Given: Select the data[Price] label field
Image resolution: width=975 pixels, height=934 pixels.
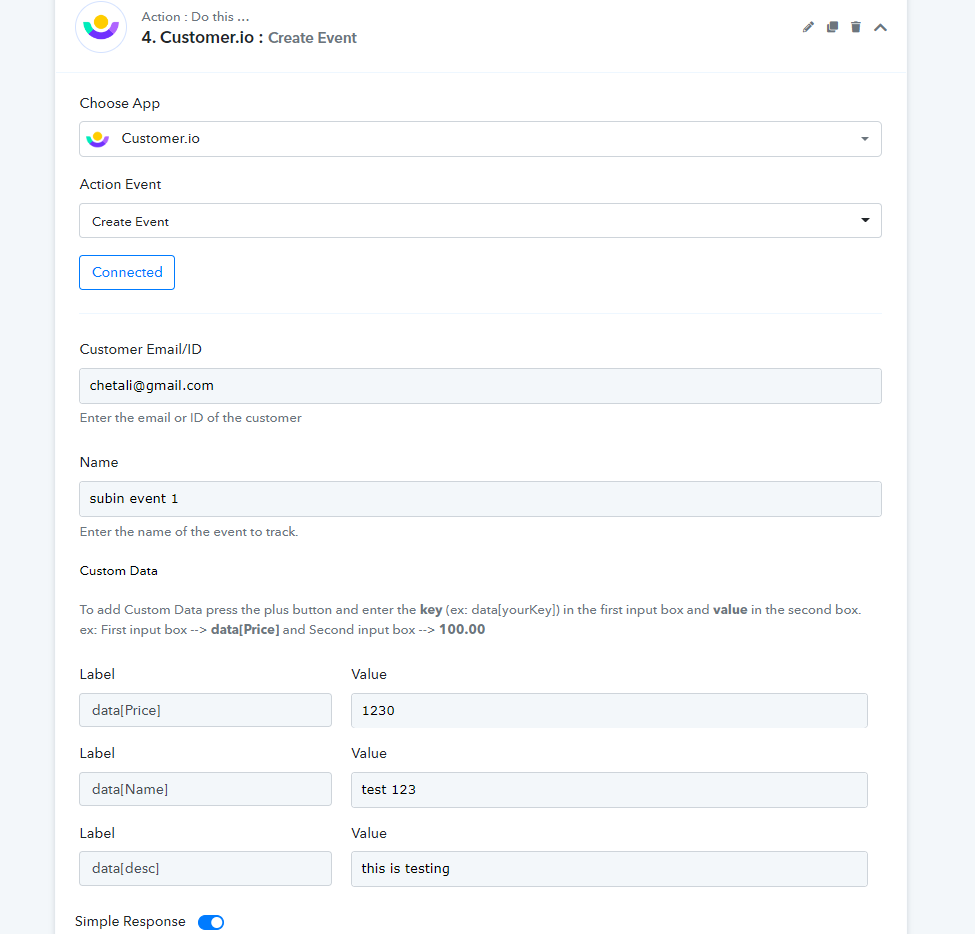Looking at the screenshot, I should 205,710.
